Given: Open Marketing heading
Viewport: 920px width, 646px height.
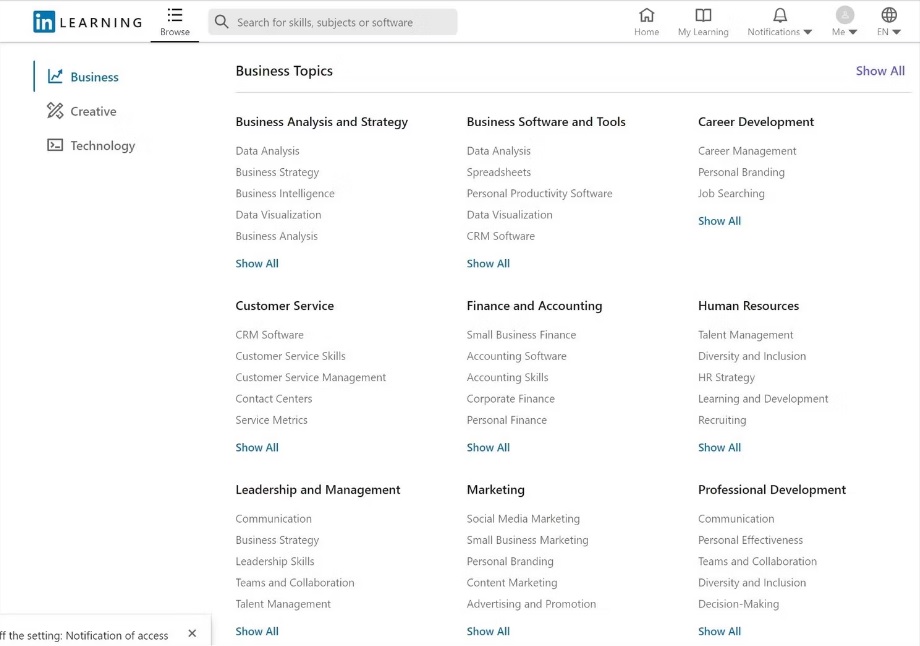Looking at the screenshot, I should pos(495,490).
